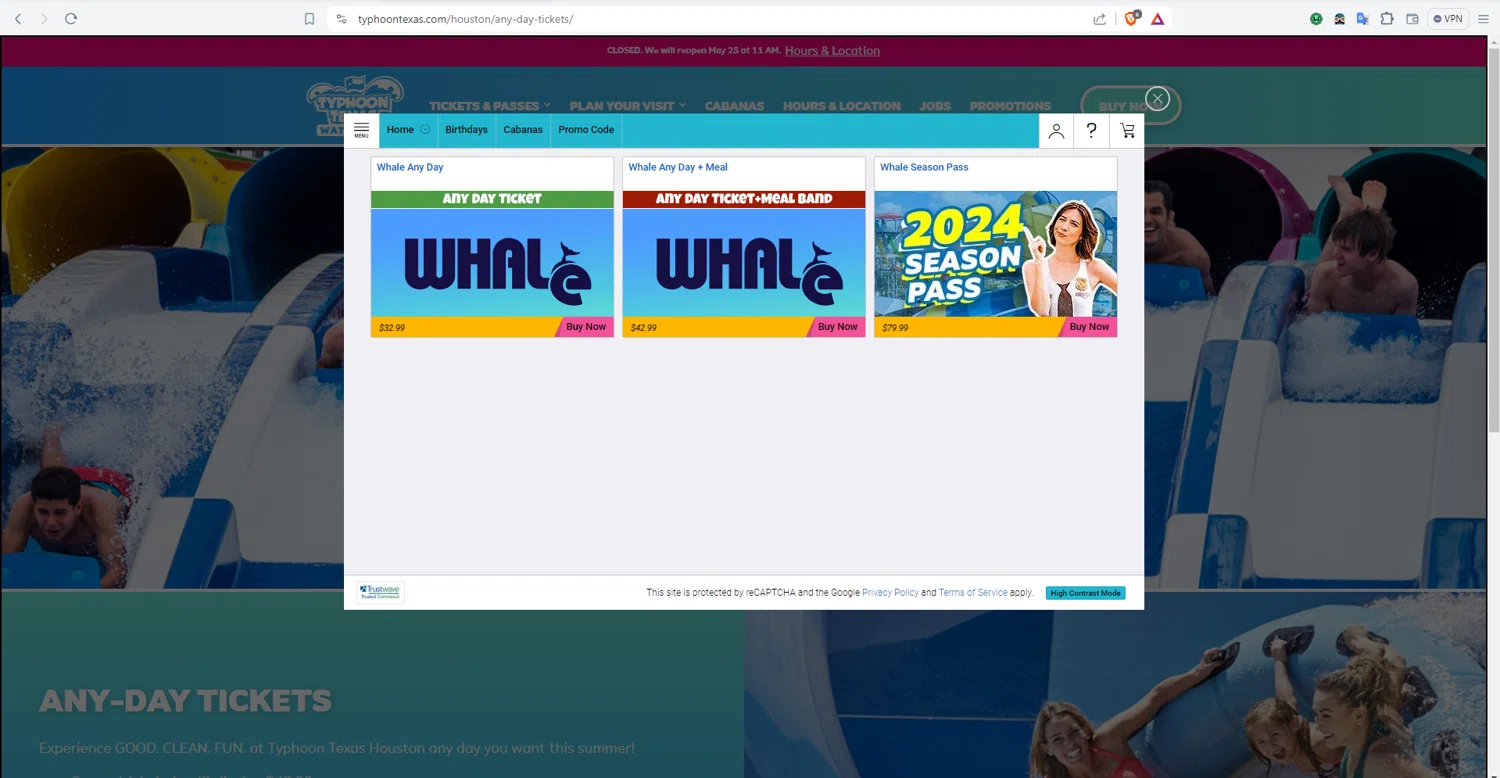Click the site header Buy Now button
Image resolution: width=1500 pixels, height=778 pixels.
coord(1130,106)
